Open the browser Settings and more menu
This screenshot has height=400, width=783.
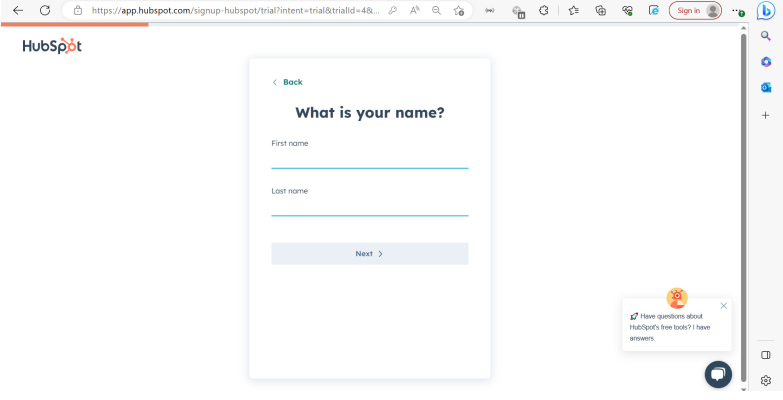[738, 10]
